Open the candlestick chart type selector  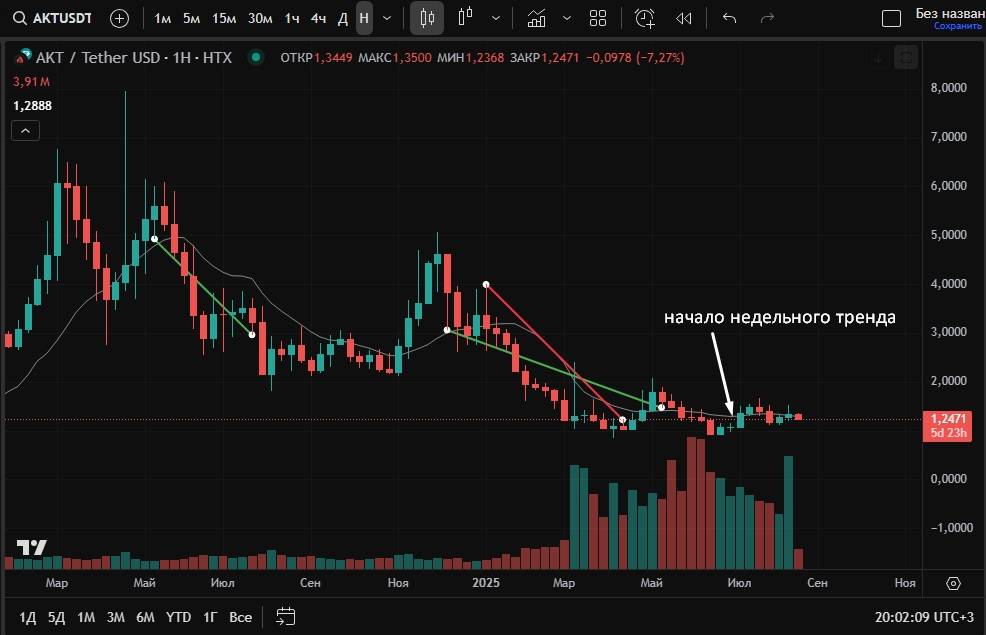(427, 18)
